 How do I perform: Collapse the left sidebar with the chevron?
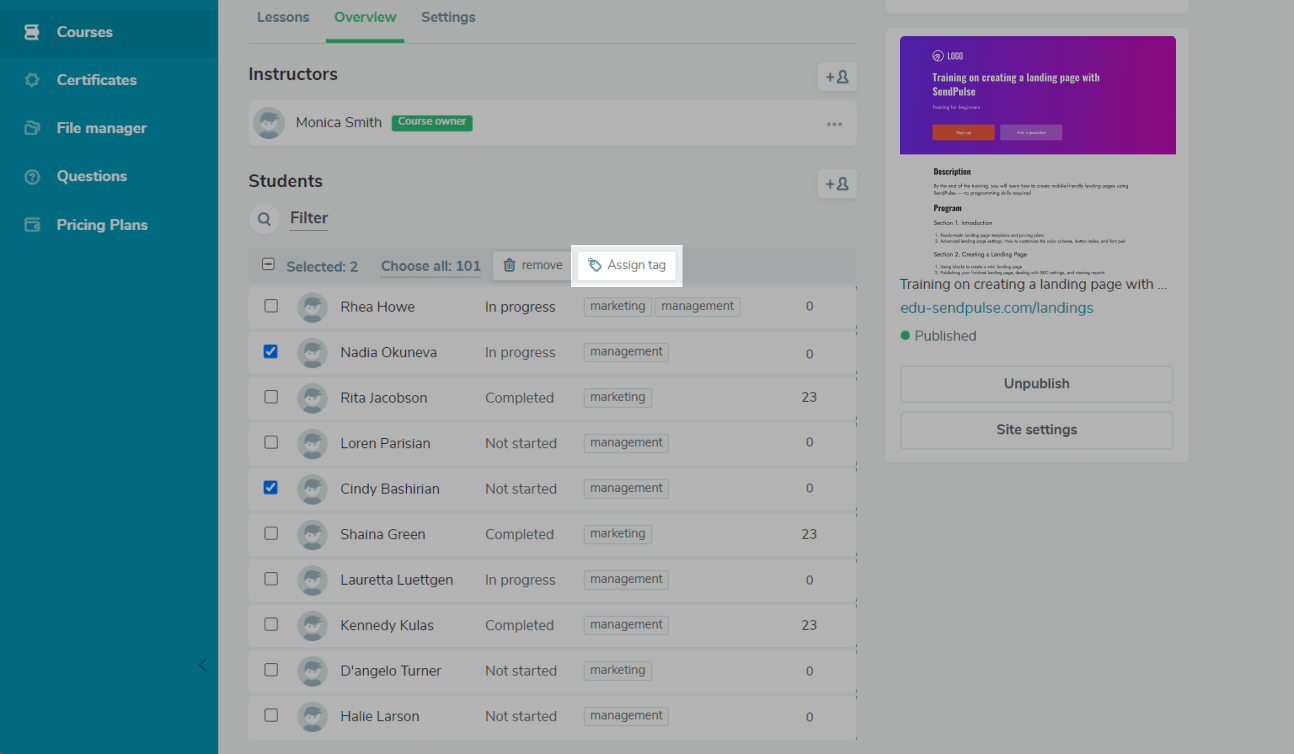(x=202, y=665)
